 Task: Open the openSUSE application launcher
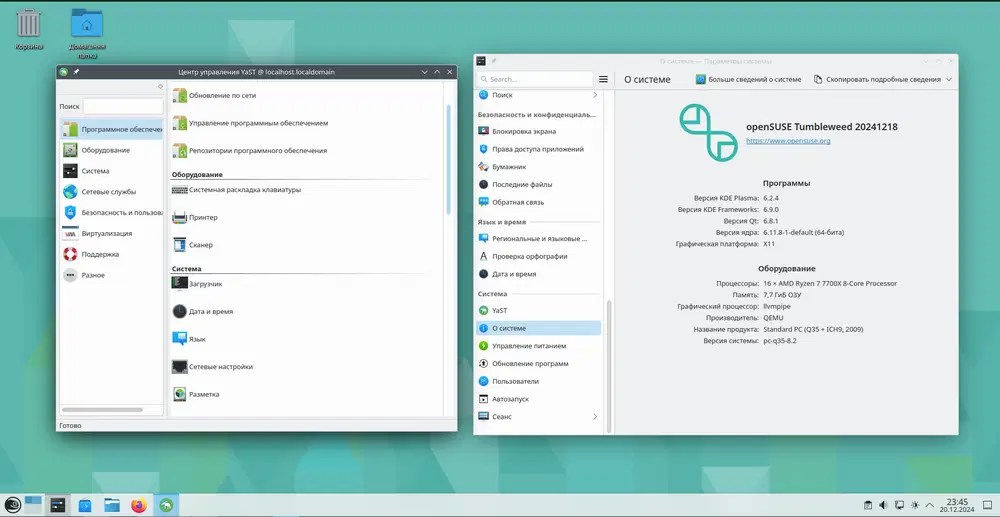[x=13, y=506]
